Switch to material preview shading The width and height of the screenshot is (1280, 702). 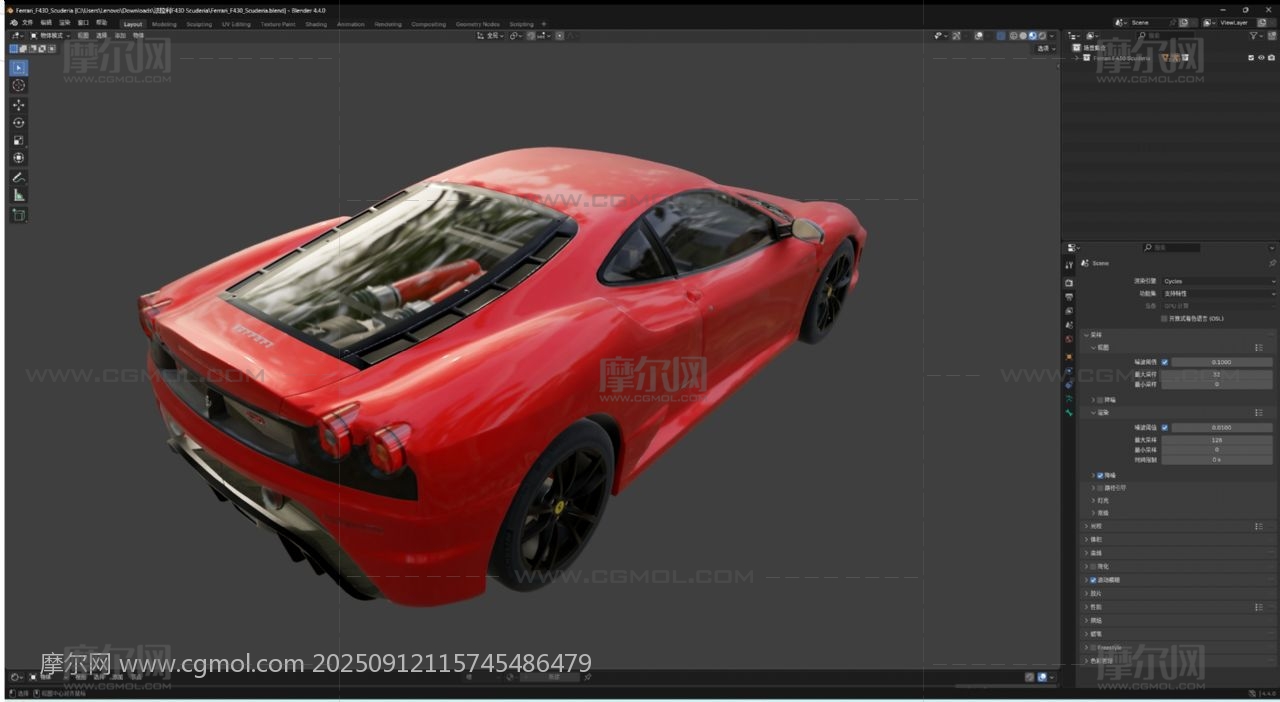click(1032, 36)
